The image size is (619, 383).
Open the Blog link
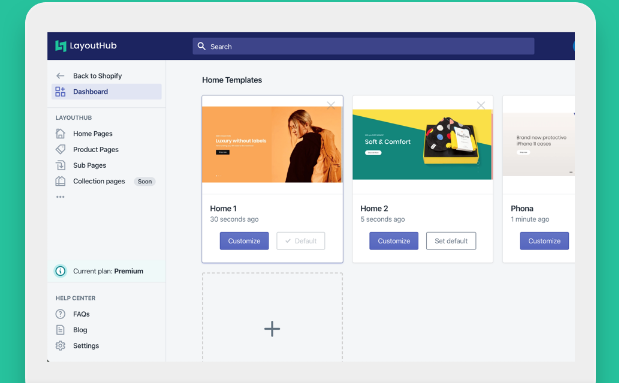pyautogui.click(x=80, y=330)
